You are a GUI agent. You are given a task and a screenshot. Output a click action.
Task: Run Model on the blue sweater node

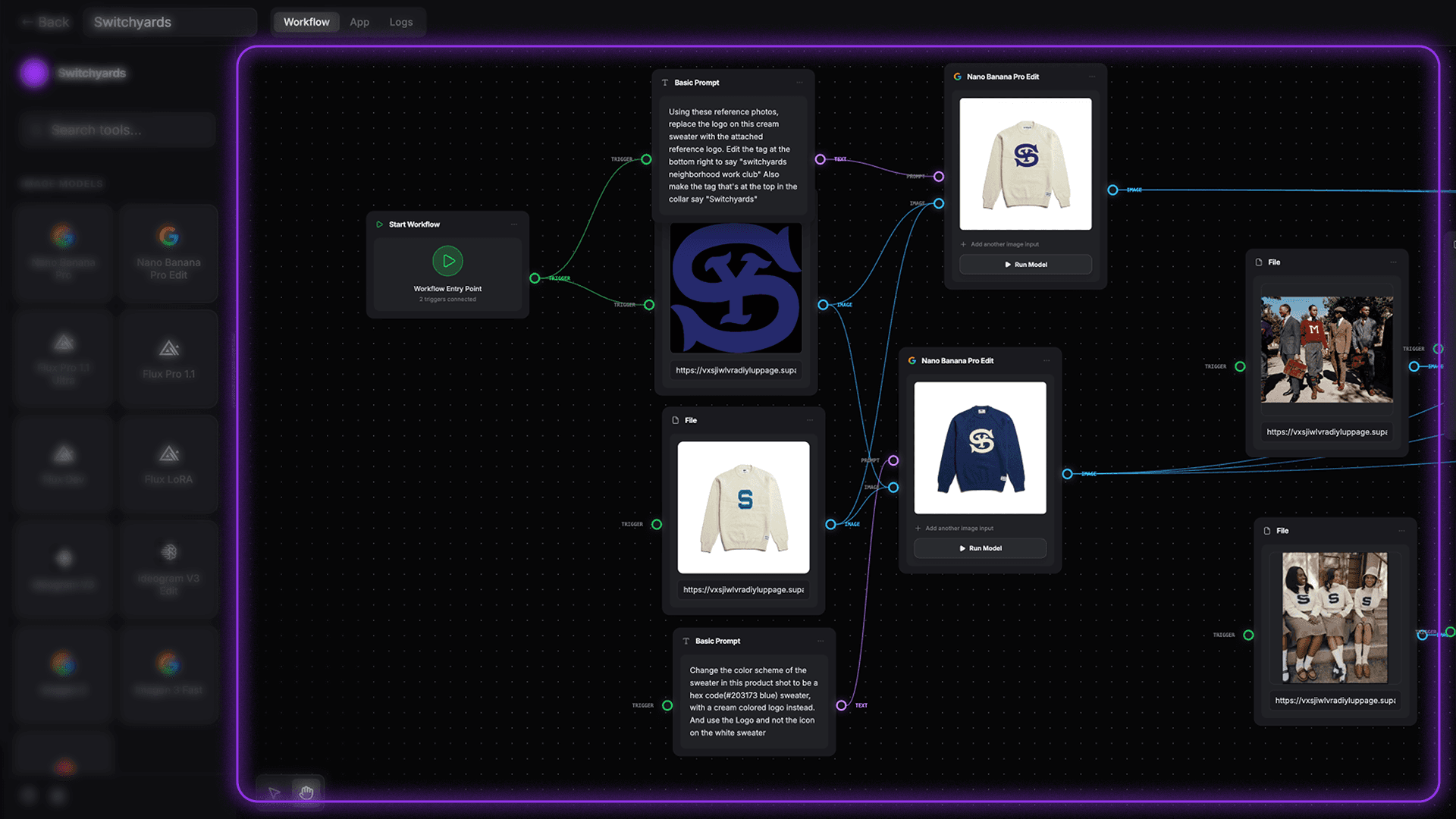pyautogui.click(x=980, y=548)
